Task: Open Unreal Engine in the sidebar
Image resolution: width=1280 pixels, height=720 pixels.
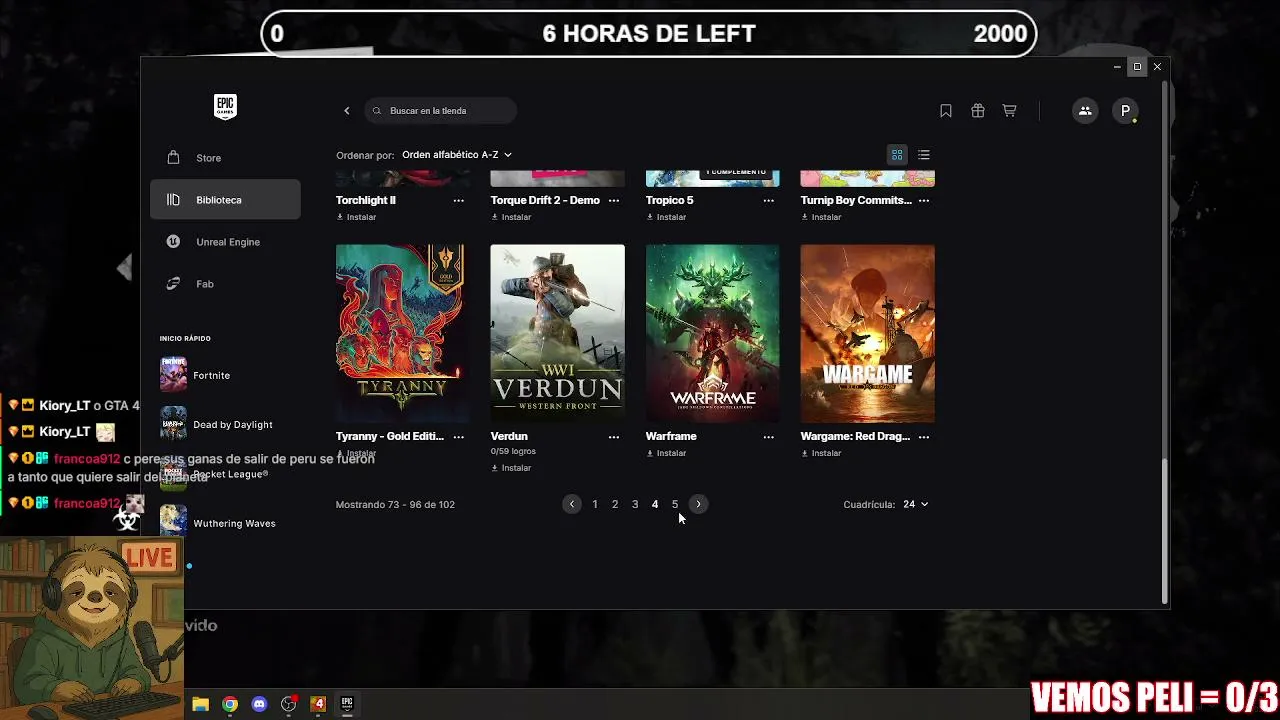Action: (225, 242)
